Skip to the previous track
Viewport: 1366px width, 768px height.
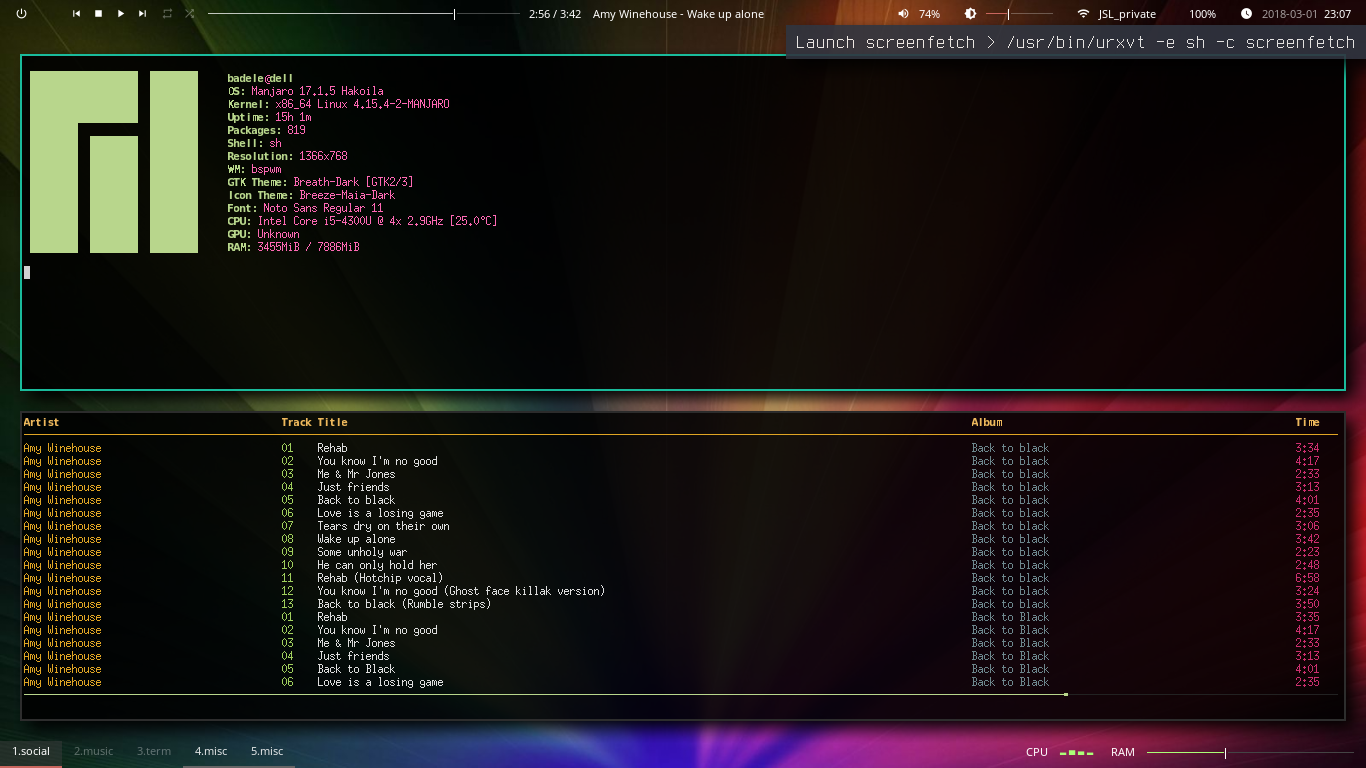coord(76,14)
